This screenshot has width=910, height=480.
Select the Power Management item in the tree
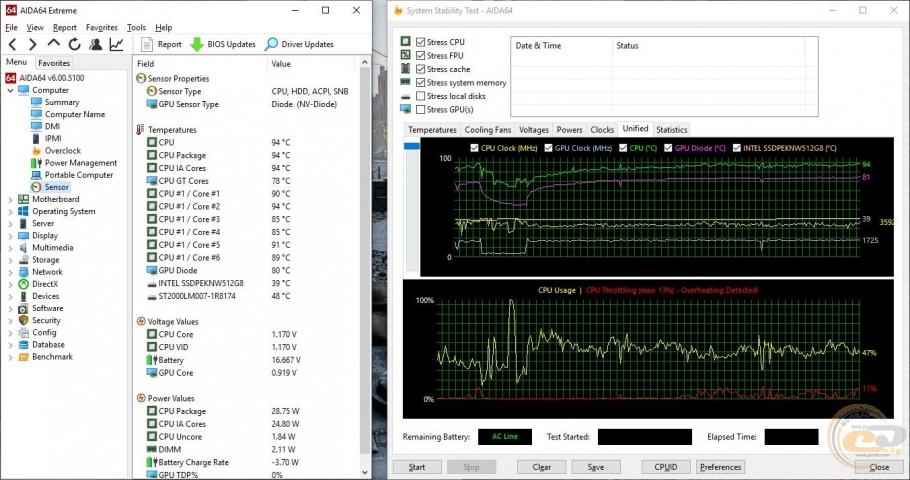point(74,163)
